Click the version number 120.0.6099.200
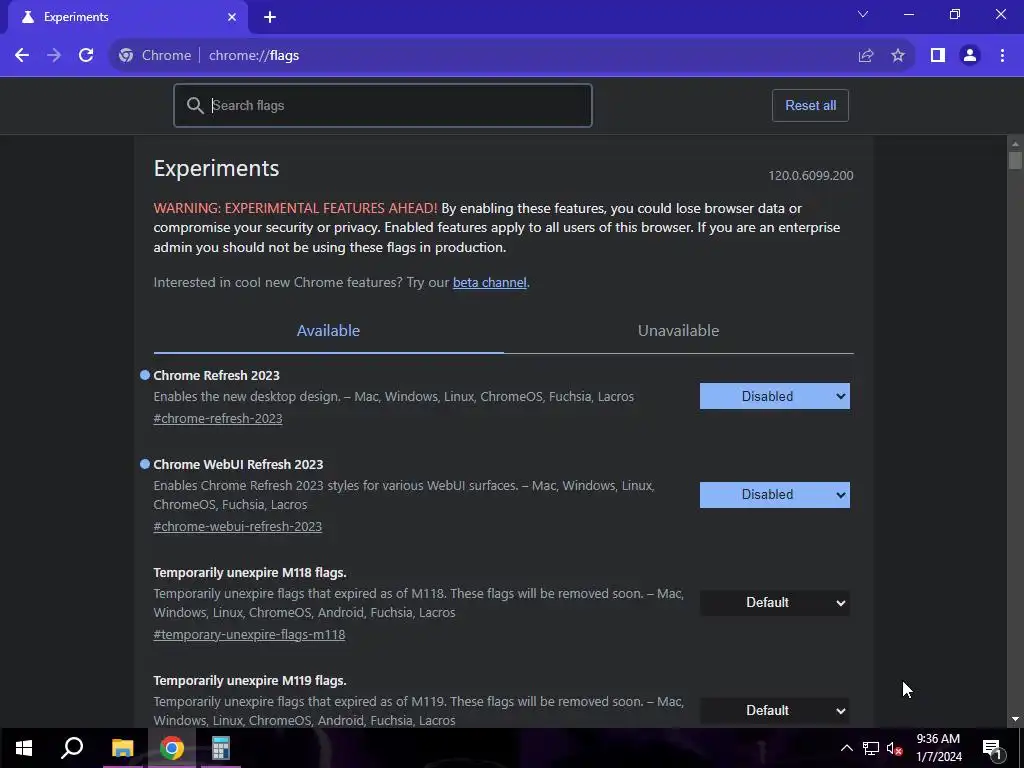 (810, 176)
